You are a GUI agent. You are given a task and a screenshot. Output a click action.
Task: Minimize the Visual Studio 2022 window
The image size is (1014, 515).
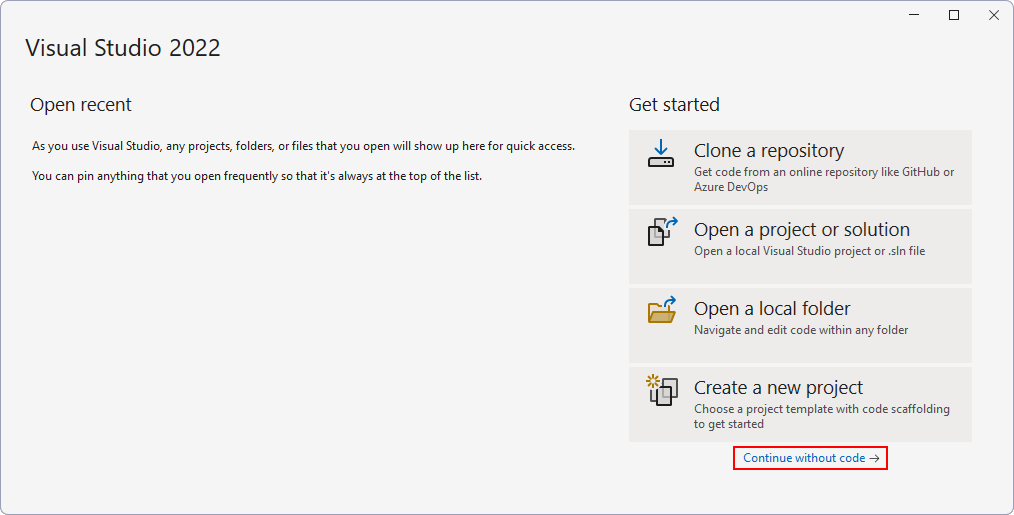[x=914, y=15]
